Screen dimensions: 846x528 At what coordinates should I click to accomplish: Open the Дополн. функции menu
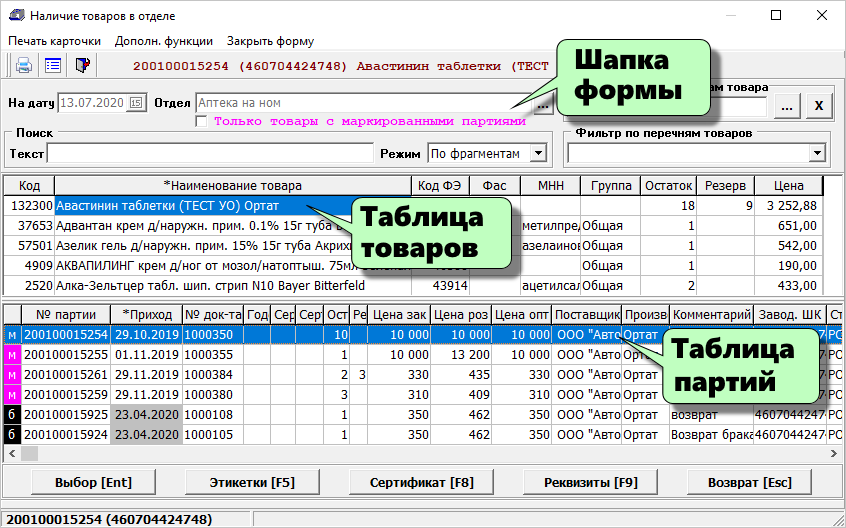163,41
